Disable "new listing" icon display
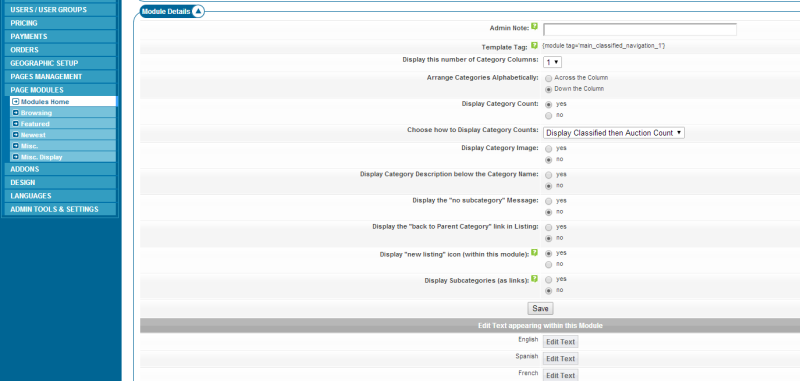 coord(548,264)
